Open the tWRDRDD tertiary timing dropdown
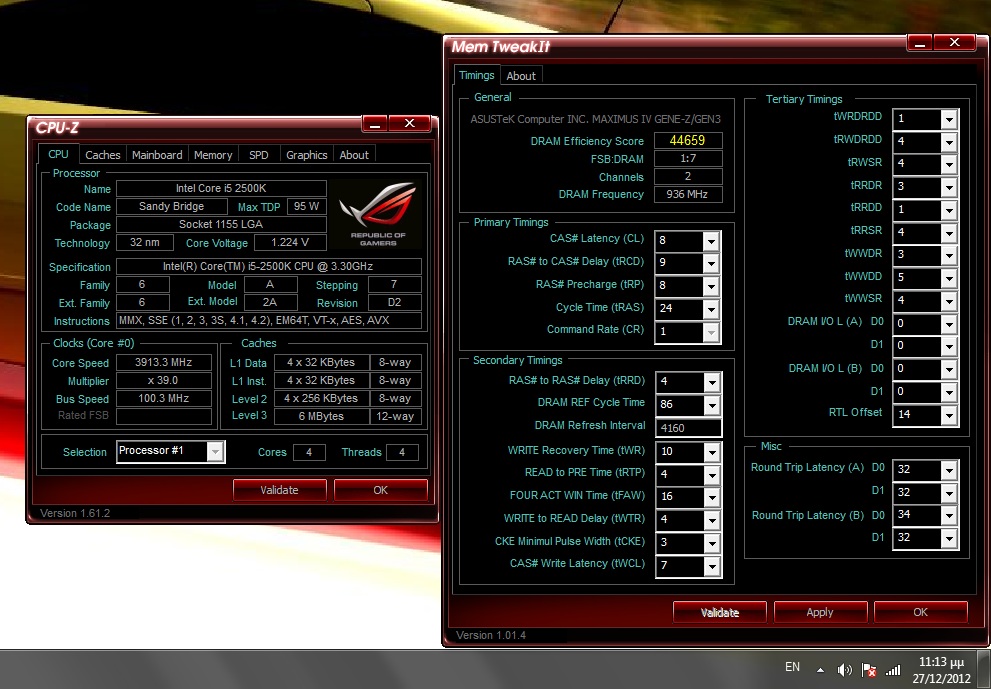Viewport: 991px width, 689px height. (x=949, y=119)
